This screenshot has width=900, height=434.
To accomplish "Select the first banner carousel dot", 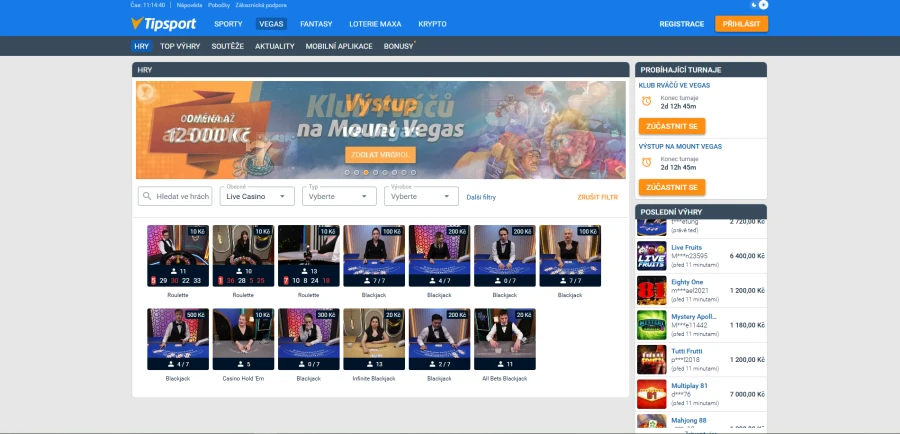I will [x=347, y=172].
